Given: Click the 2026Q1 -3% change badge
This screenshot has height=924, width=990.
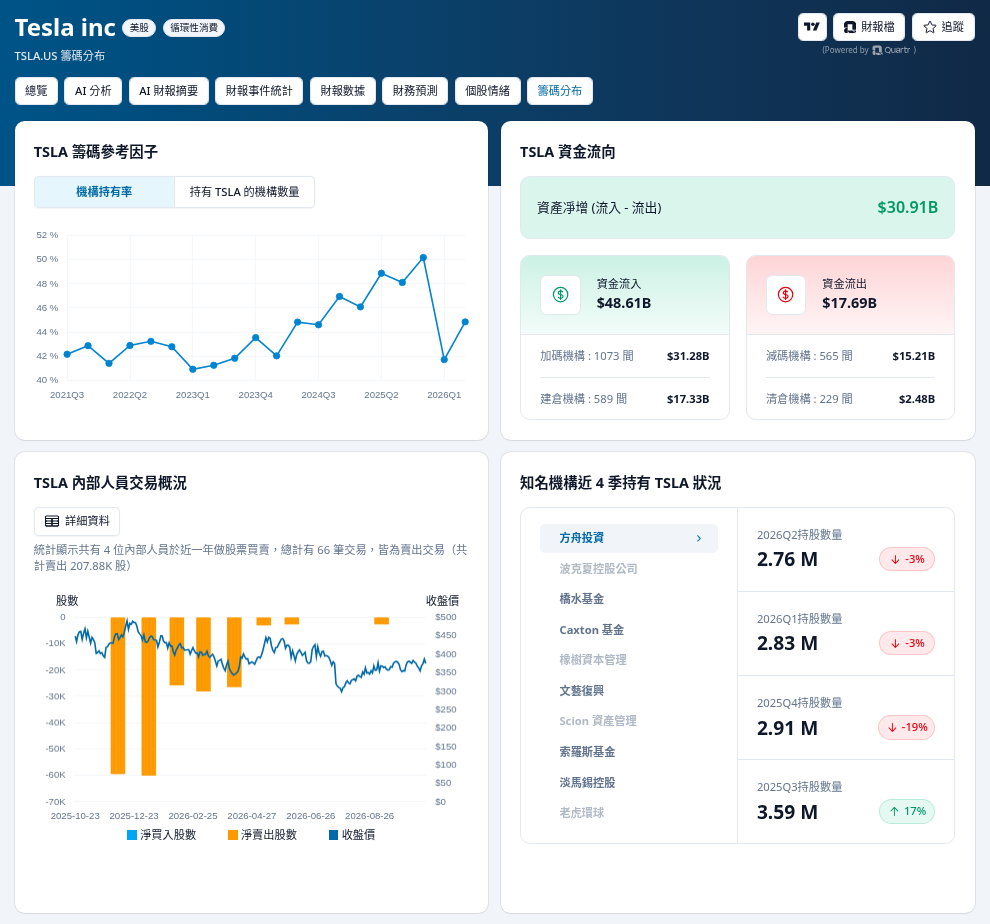Looking at the screenshot, I should pos(907,643).
